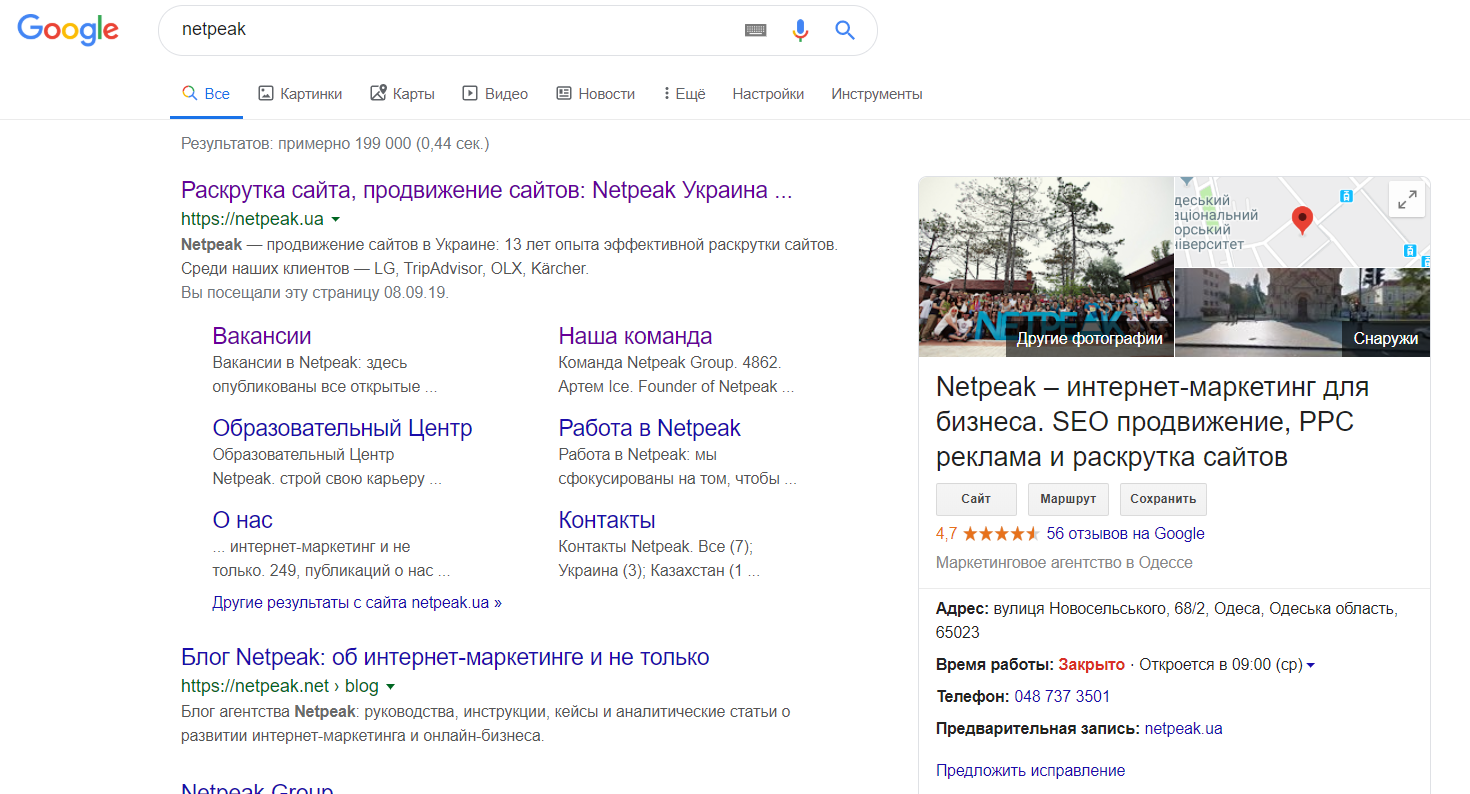This screenshot has width=1470, height=794.
Task: Expand the map with the fullscreen icon
Action: coord(1407,199)
